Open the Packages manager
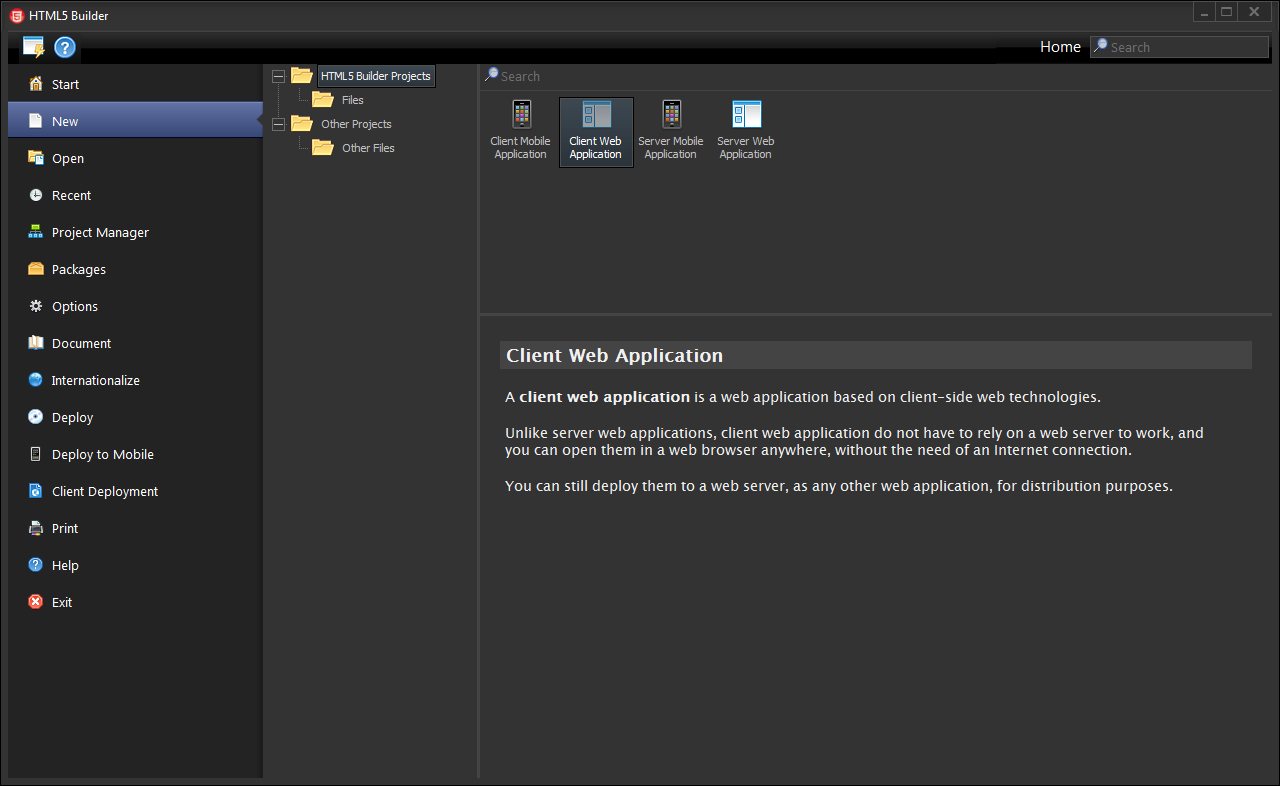This screenshot has width=1280, height=786. pyautogui.click(x=80, y=269)
